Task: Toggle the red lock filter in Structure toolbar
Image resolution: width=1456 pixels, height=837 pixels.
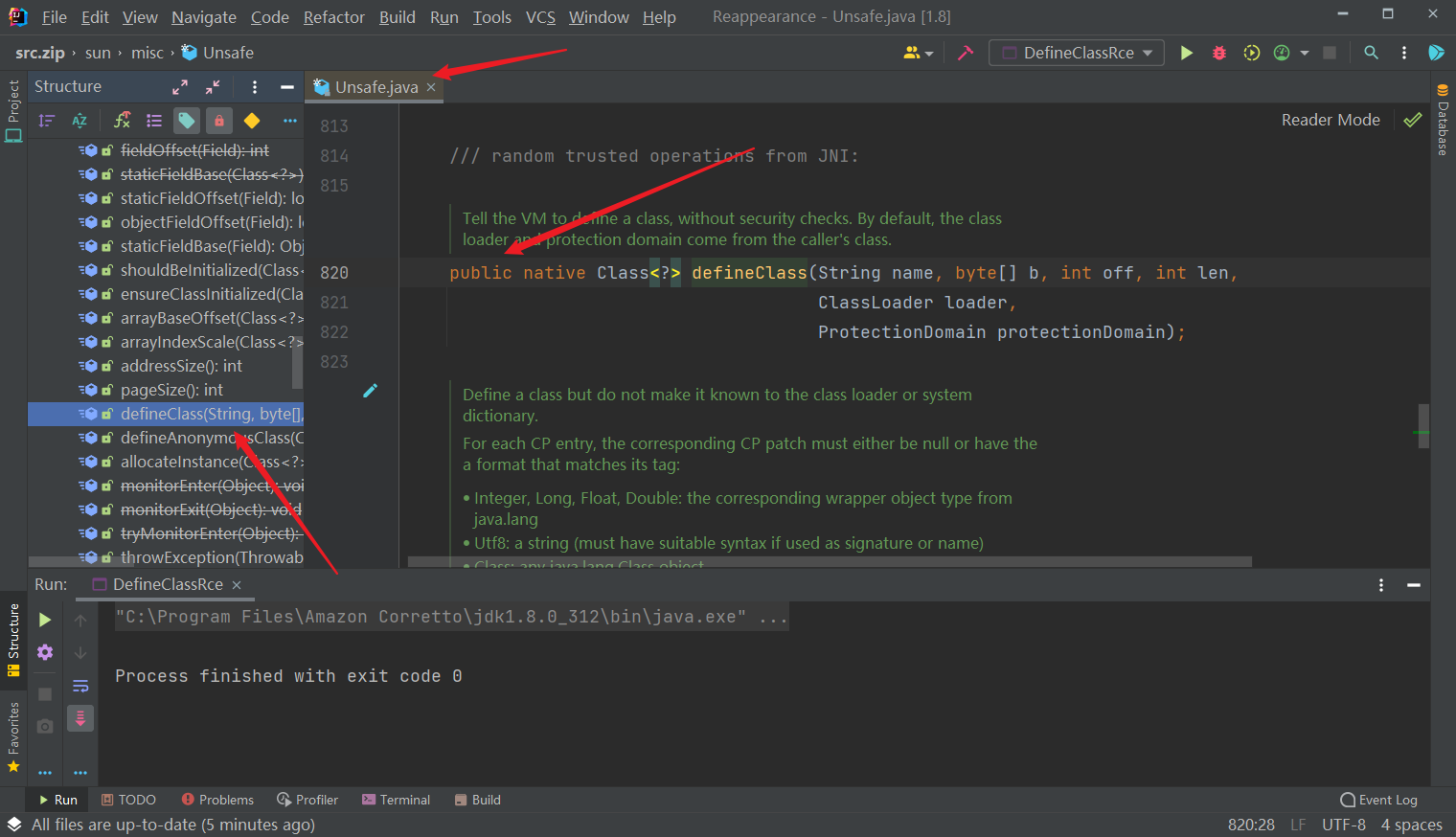Action: coord(219,121)
